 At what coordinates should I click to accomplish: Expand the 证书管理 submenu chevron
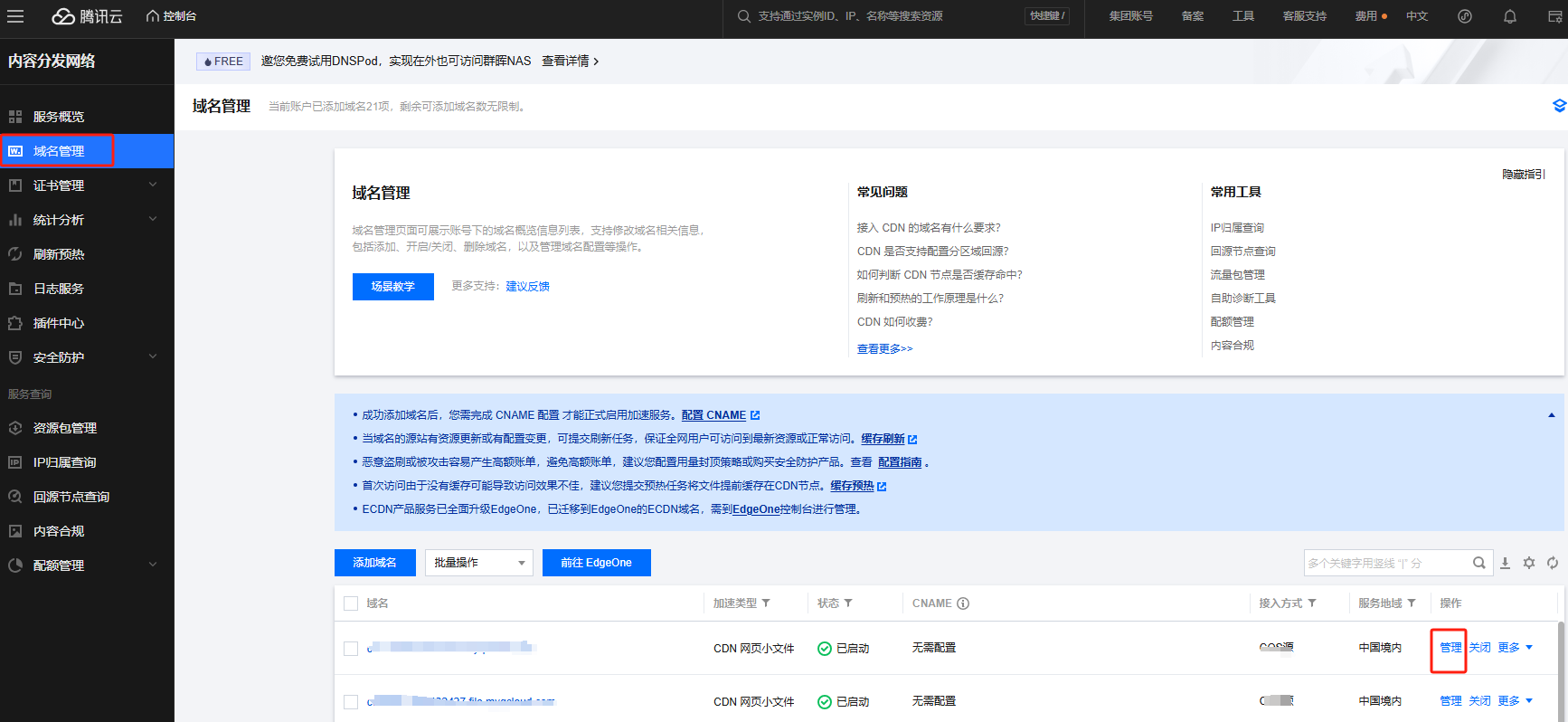(153, 185)
